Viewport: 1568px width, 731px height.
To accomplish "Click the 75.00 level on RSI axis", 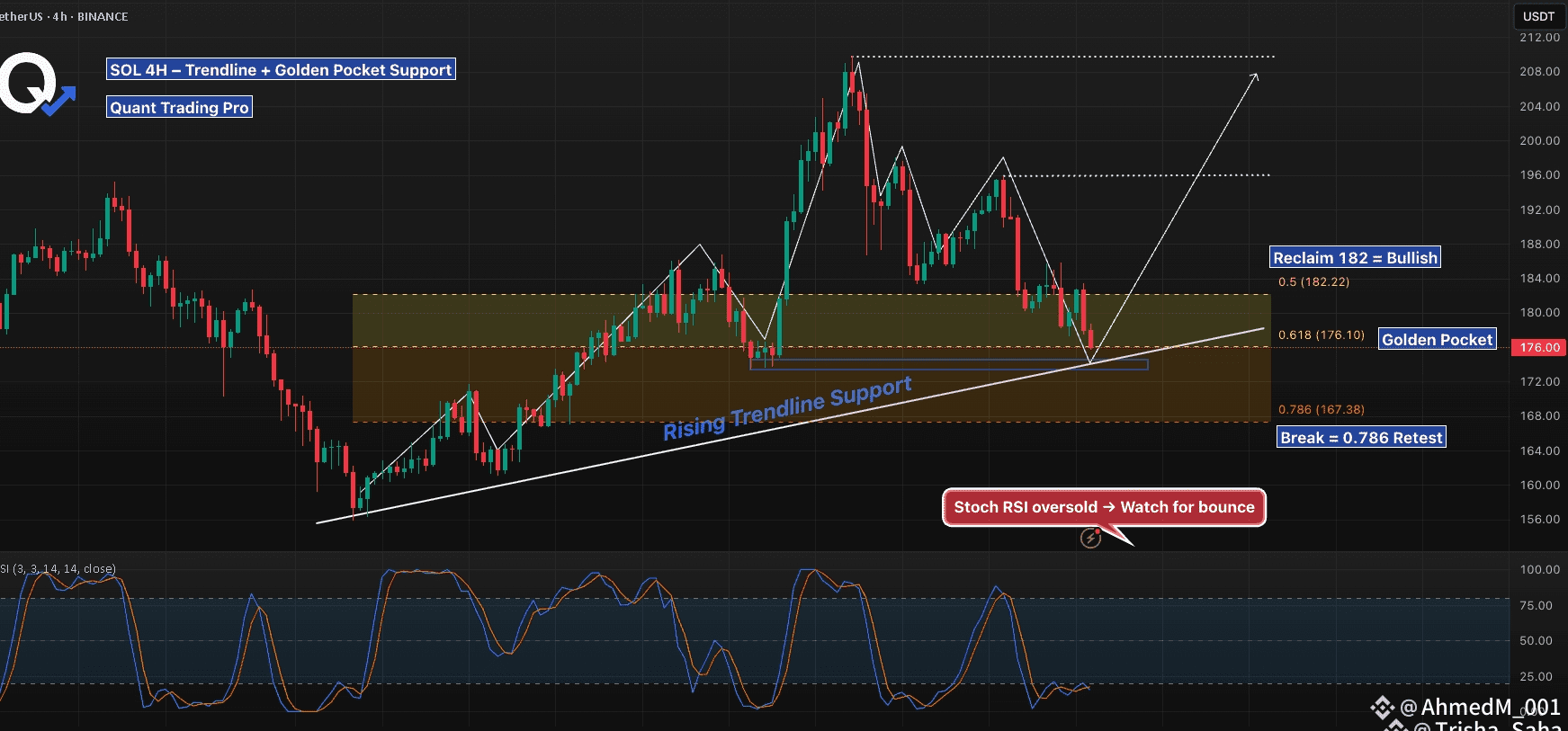I will click(x=1536, y=605).
